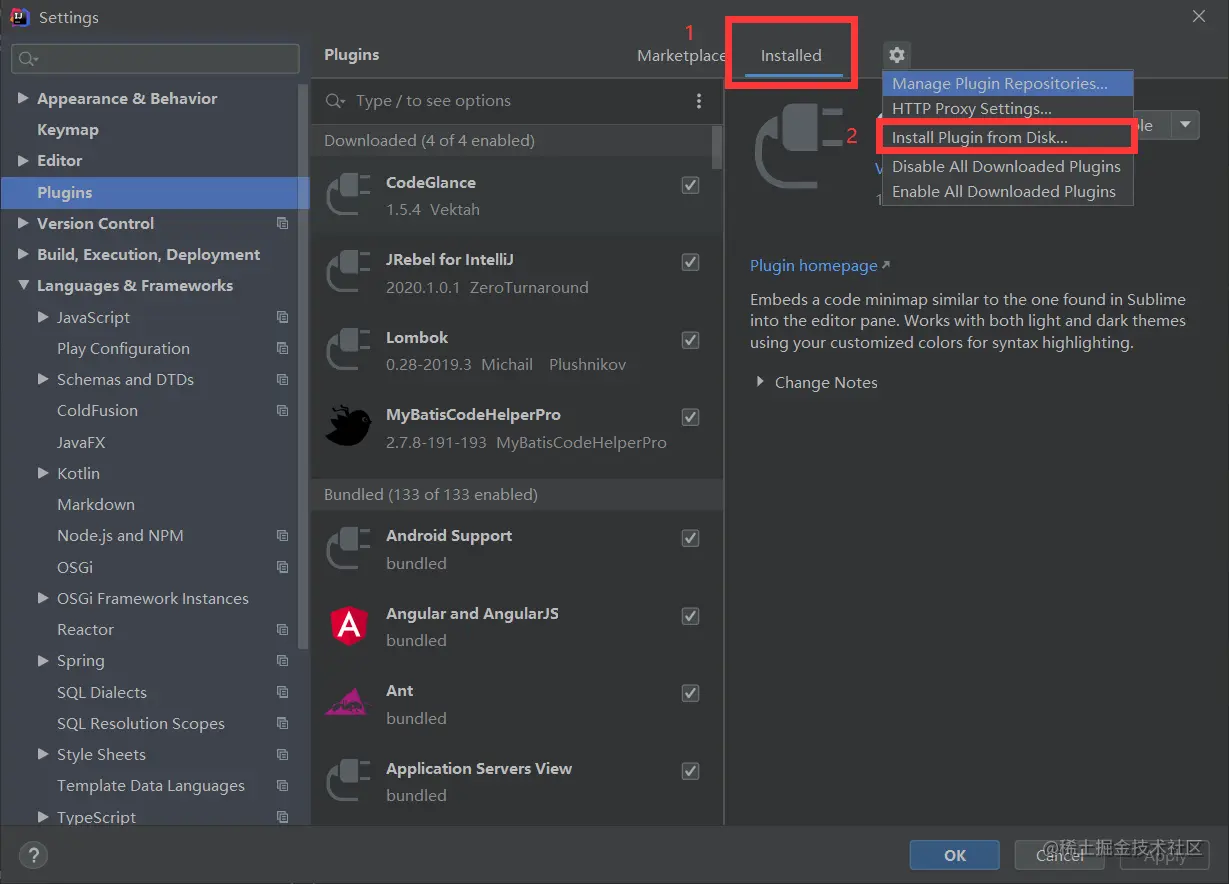Expand the Appearance & Behavior section
1229x884 pixels.
tap(23, 98)
